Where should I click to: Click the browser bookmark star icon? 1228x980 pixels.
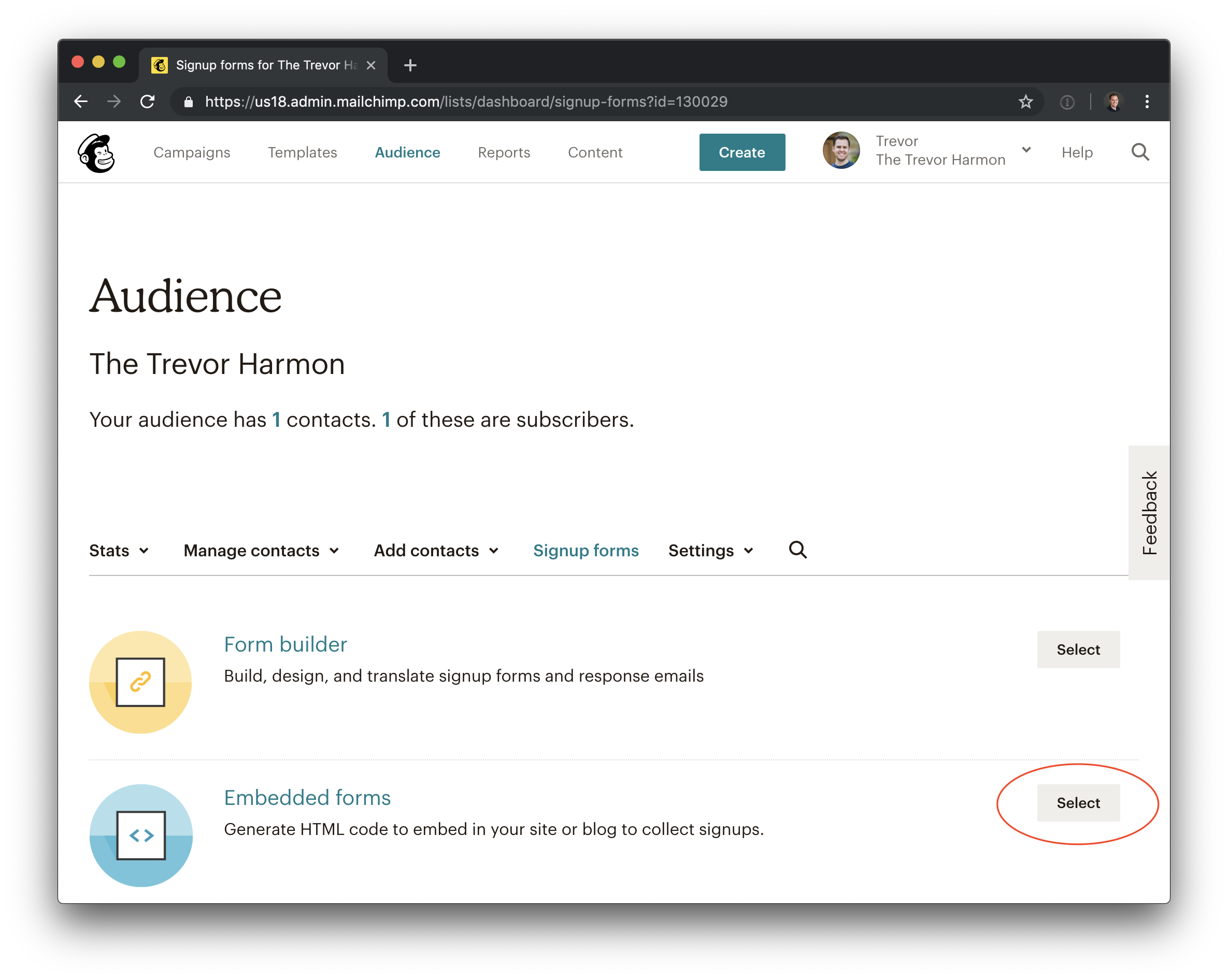(x=1024, y=101)
